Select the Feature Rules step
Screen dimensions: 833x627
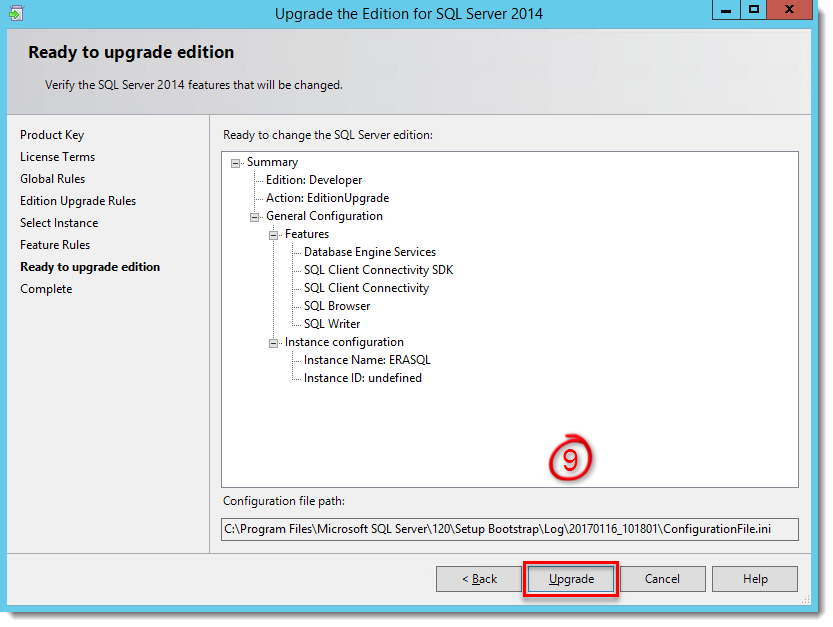[55, 245]
